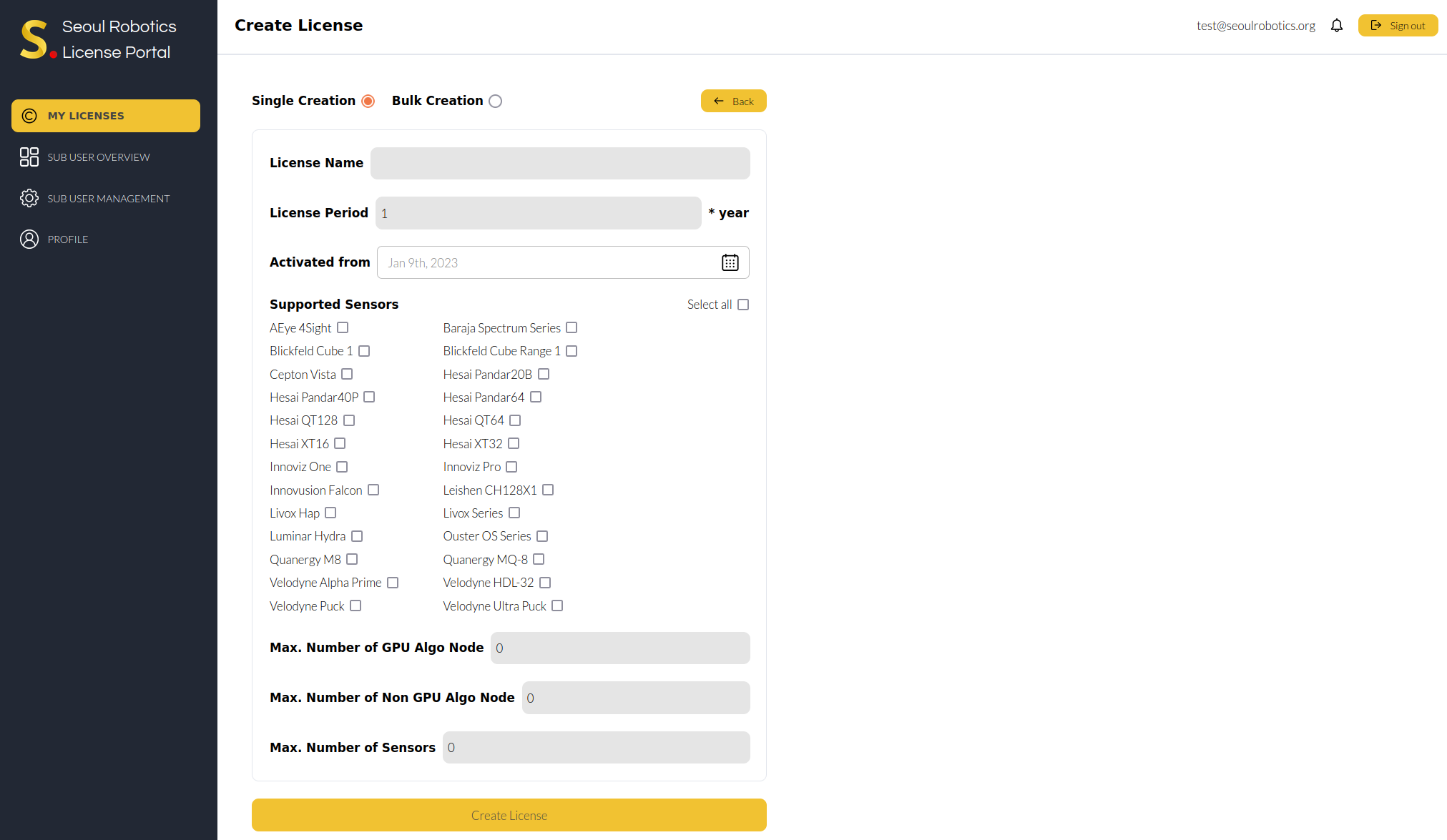Sign out of the portal
Viewport: 1447px width, 840px height.
click(x=1398, y=26)
